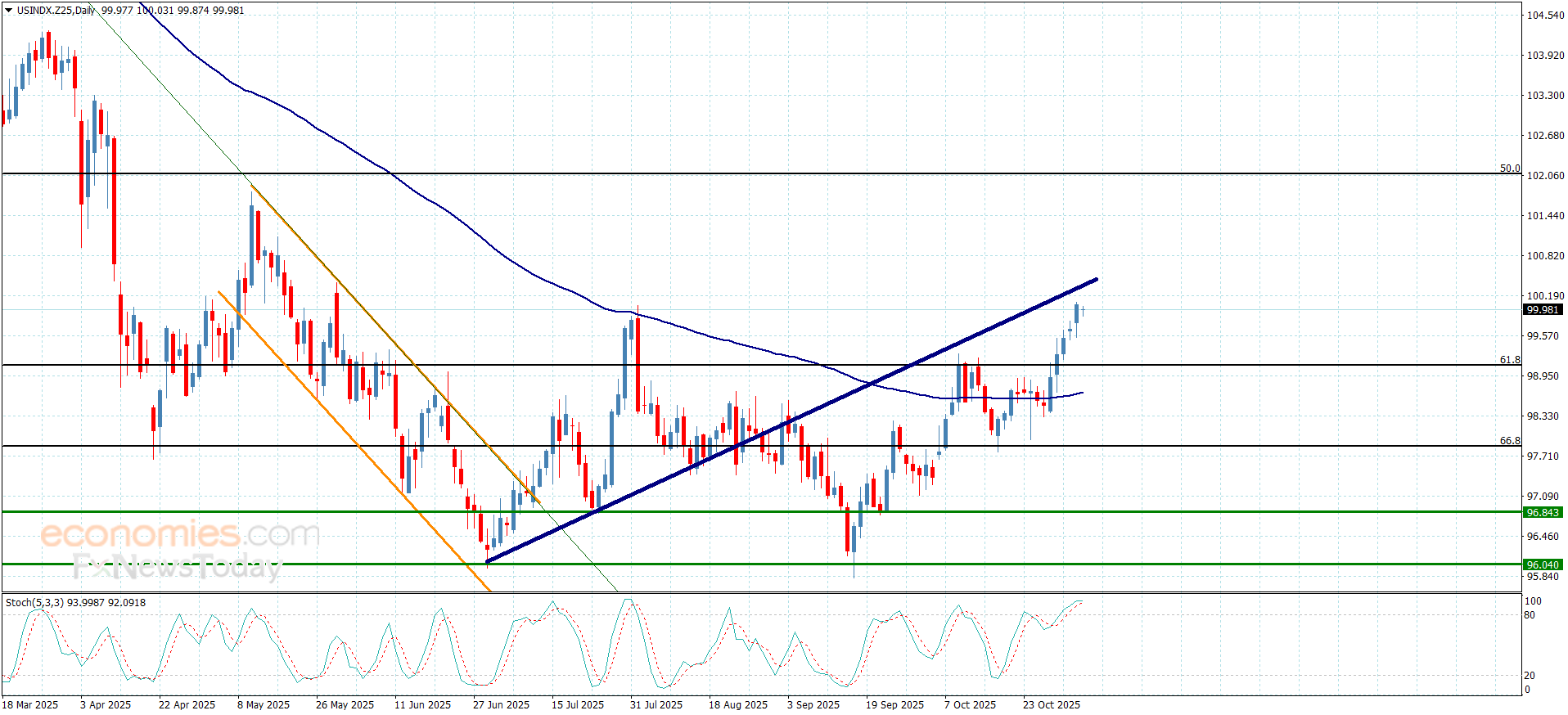Click the 31 Jul 2025 date label
This screenshot has height=715, width=1568.
656,705
